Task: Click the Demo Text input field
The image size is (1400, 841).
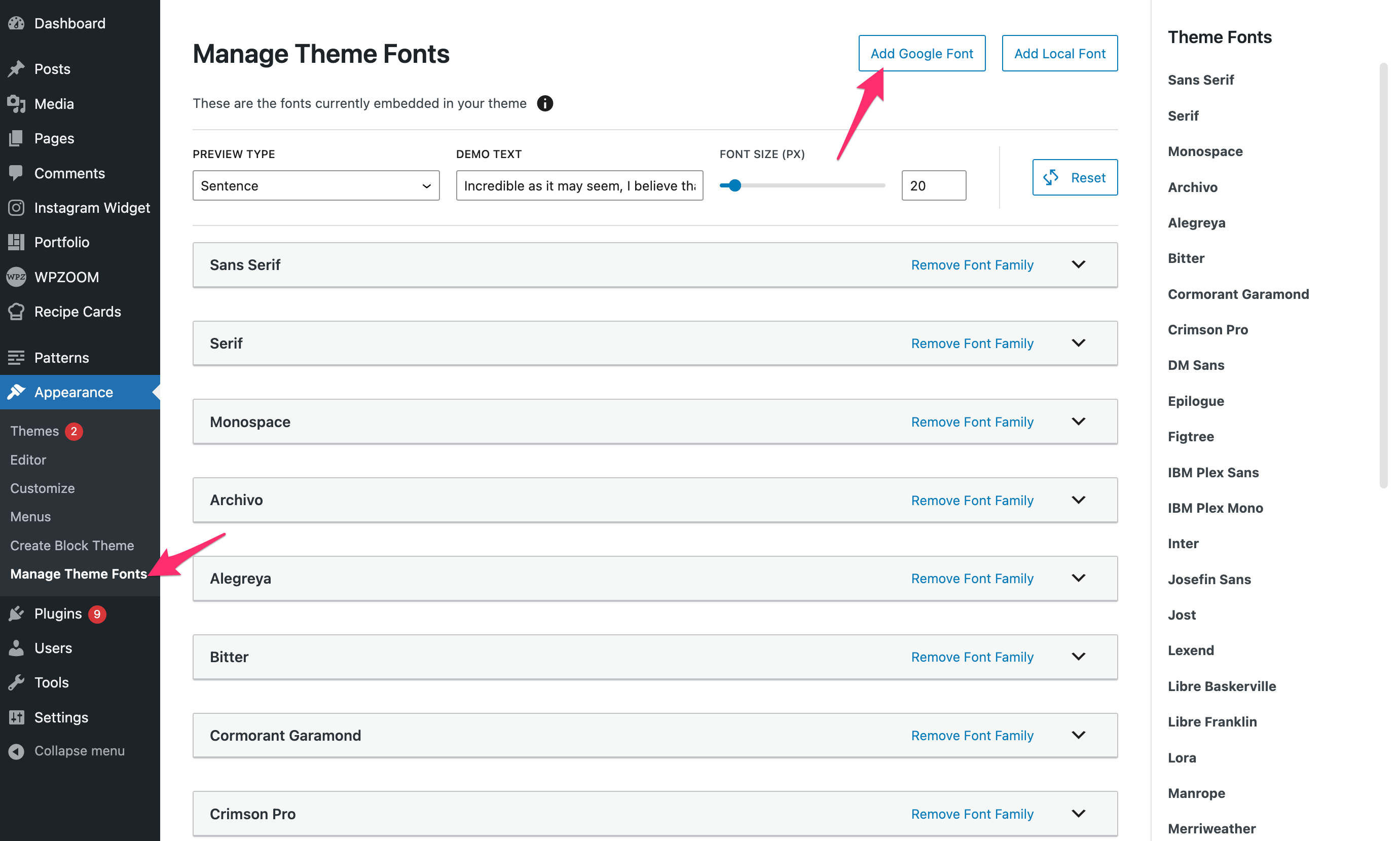Action: click(x=579, y=186)
